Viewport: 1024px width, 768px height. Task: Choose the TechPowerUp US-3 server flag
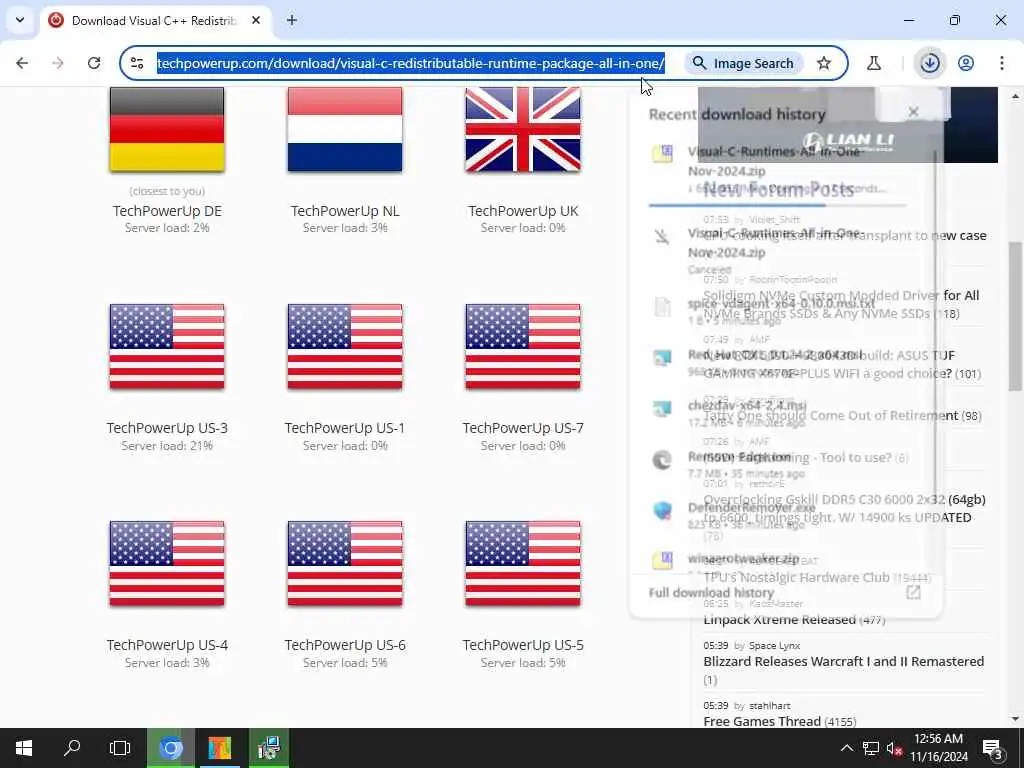click(167, 346)
